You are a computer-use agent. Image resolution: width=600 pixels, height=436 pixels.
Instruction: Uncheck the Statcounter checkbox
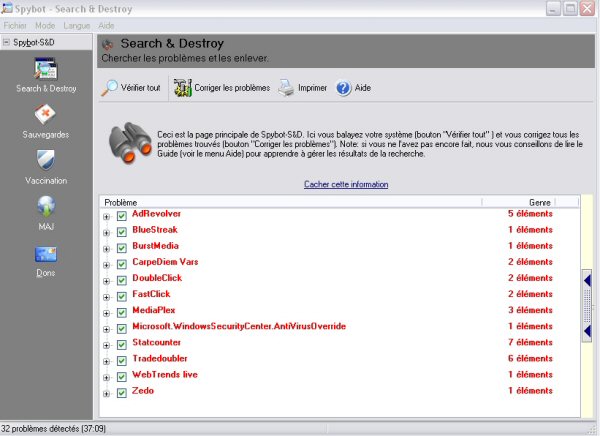[x=122, y=345]
